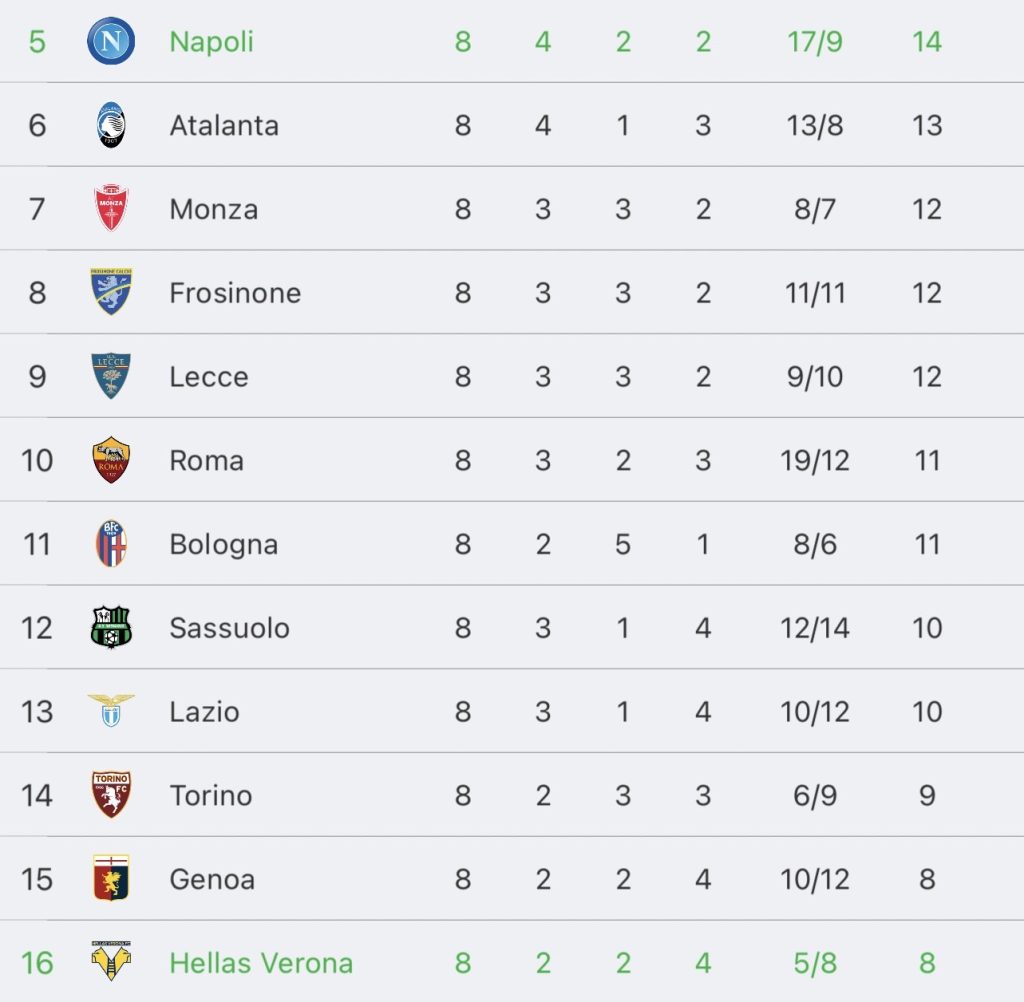Image resolution: width=1024 pixels, height=1002 pixels.
Task: Open the Frosinone team name
Action: coord(235,293)
